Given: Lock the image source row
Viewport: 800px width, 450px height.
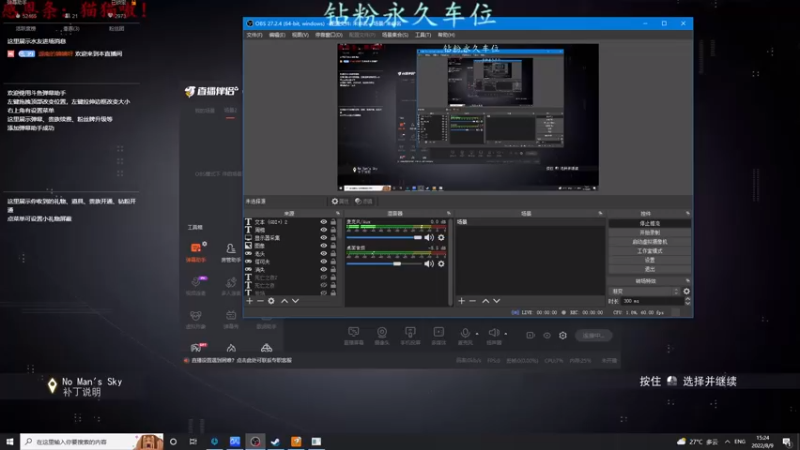Looking at the screenshot, I should pos(333,245).
